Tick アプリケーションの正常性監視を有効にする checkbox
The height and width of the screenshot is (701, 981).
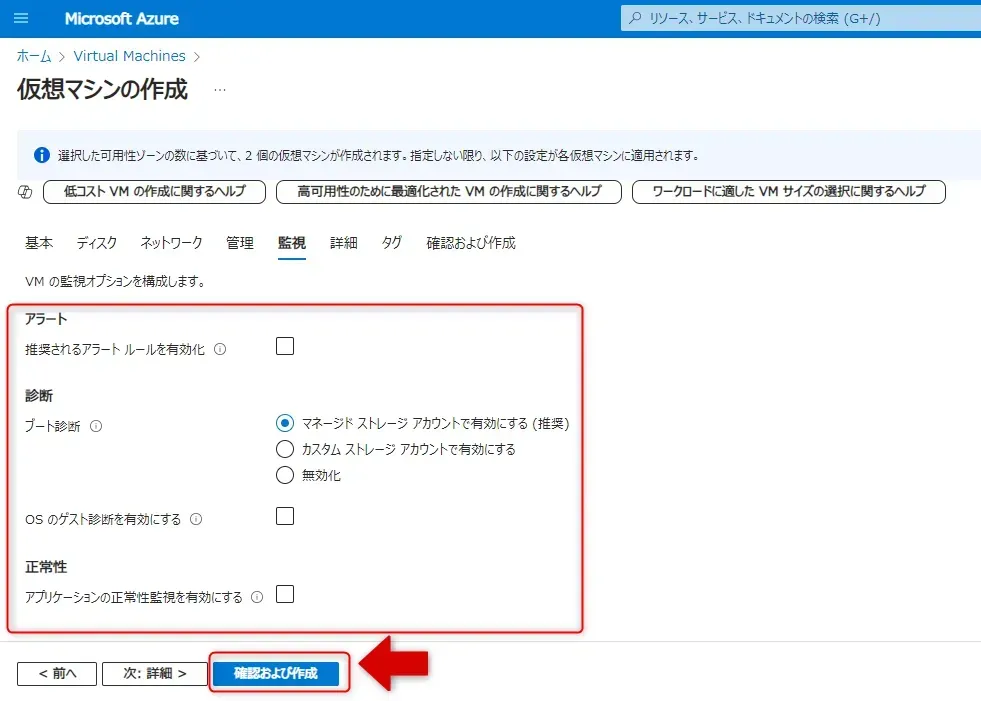(285, 595)
